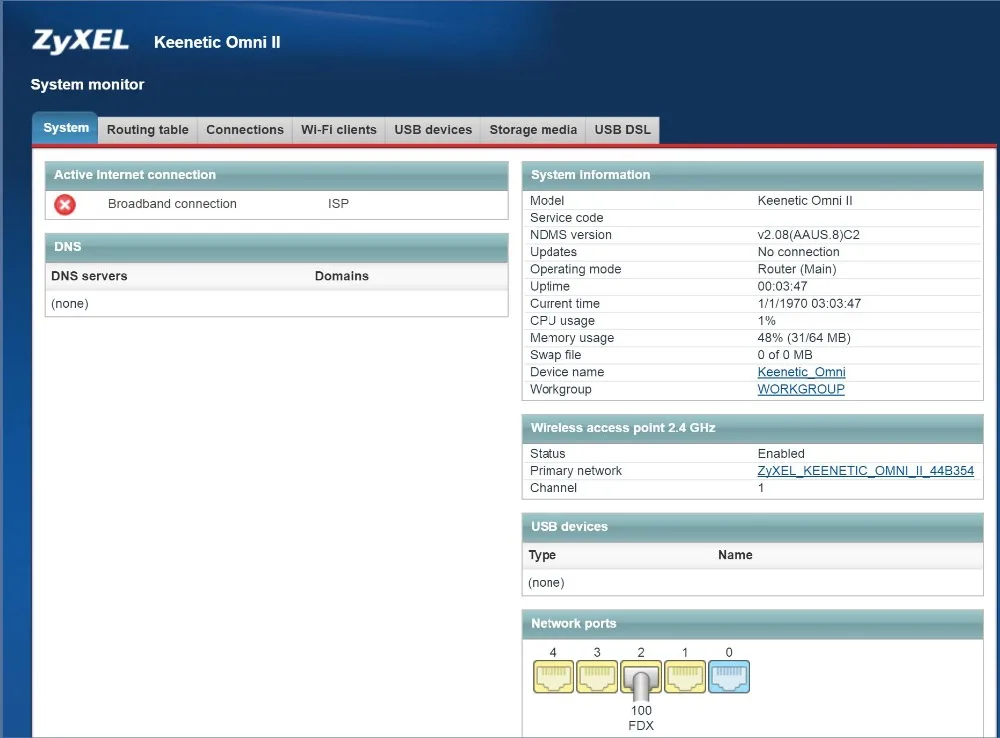Open the Routing table tab

click(x=148, y=129)
